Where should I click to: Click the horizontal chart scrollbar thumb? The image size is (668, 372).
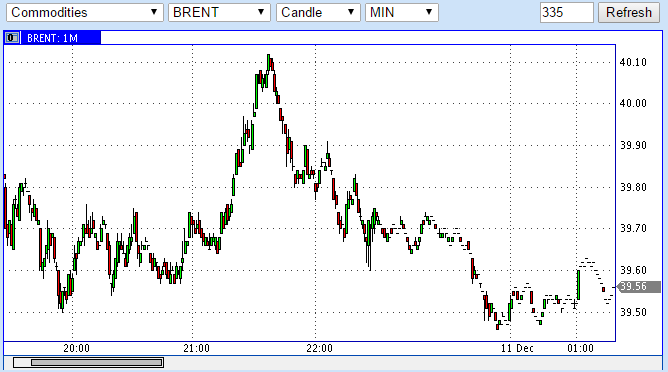pos(97,363)
